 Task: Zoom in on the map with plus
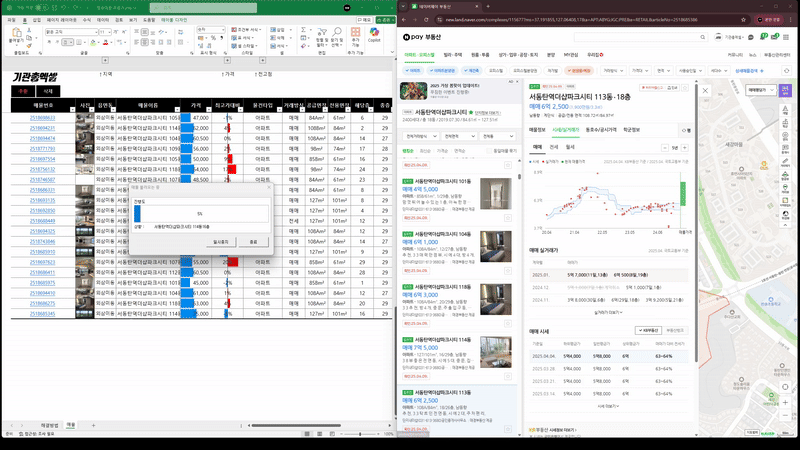point(785,403)
